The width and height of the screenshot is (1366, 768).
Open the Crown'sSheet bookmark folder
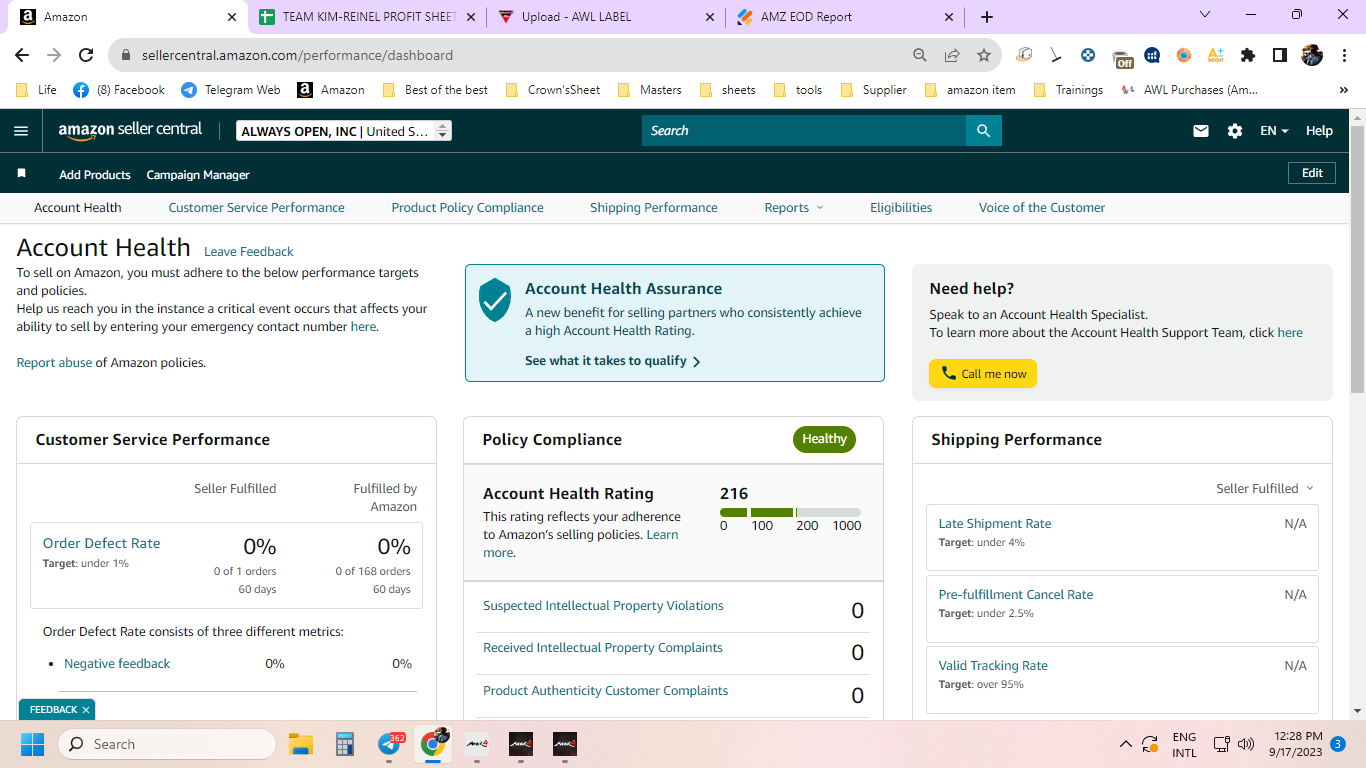coord(553,90)
